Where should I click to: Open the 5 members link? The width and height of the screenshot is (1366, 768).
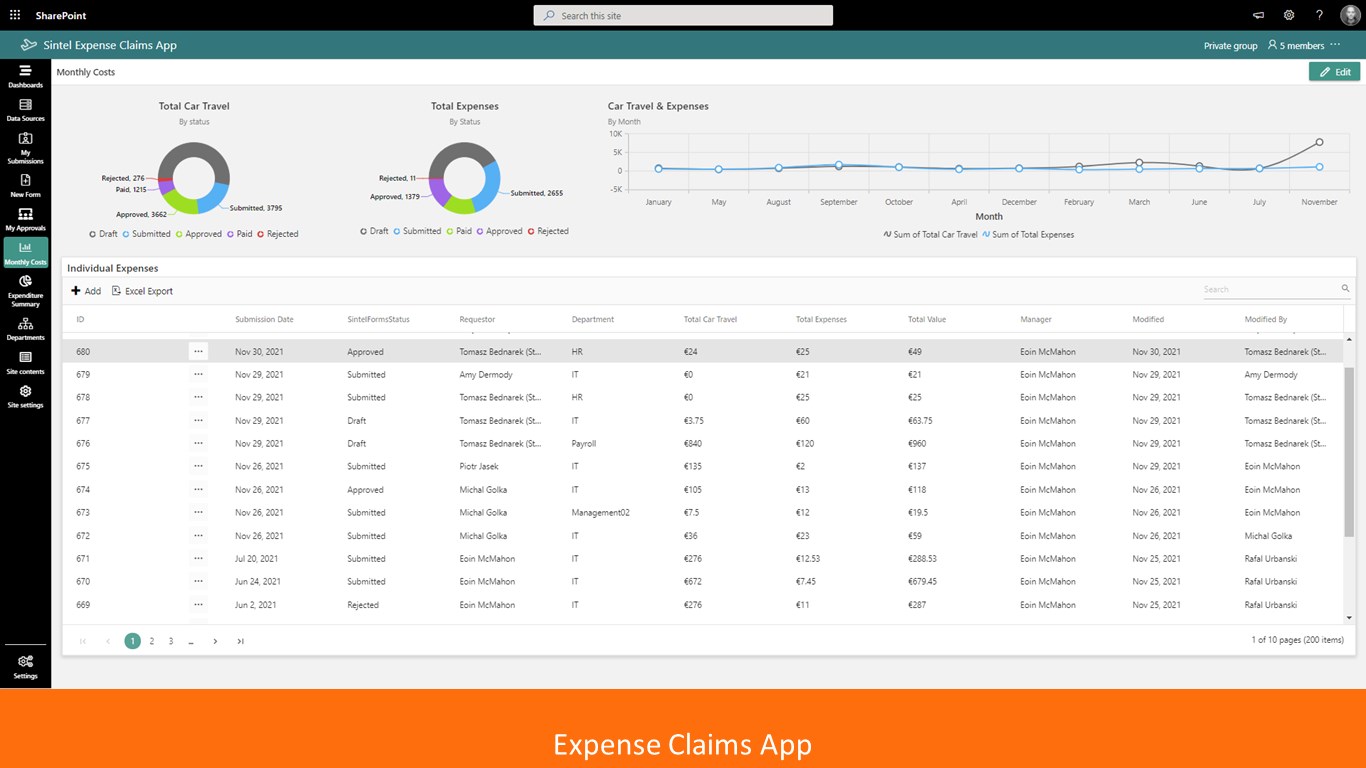tap(1295, 45)
